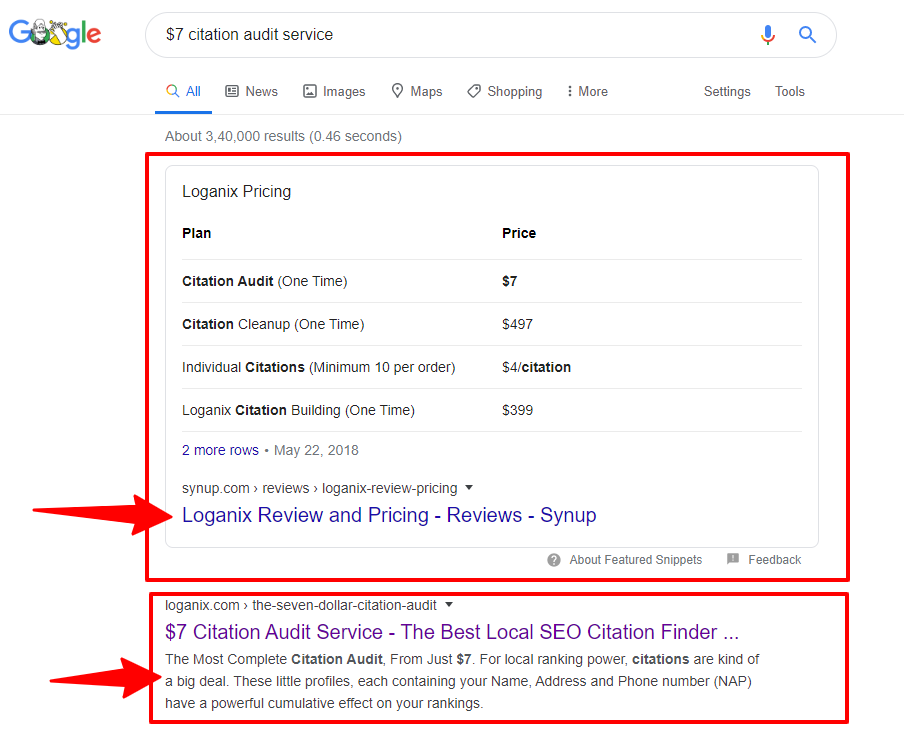Open search Tools
The image size is (904, 738).
tap(789, 91)
